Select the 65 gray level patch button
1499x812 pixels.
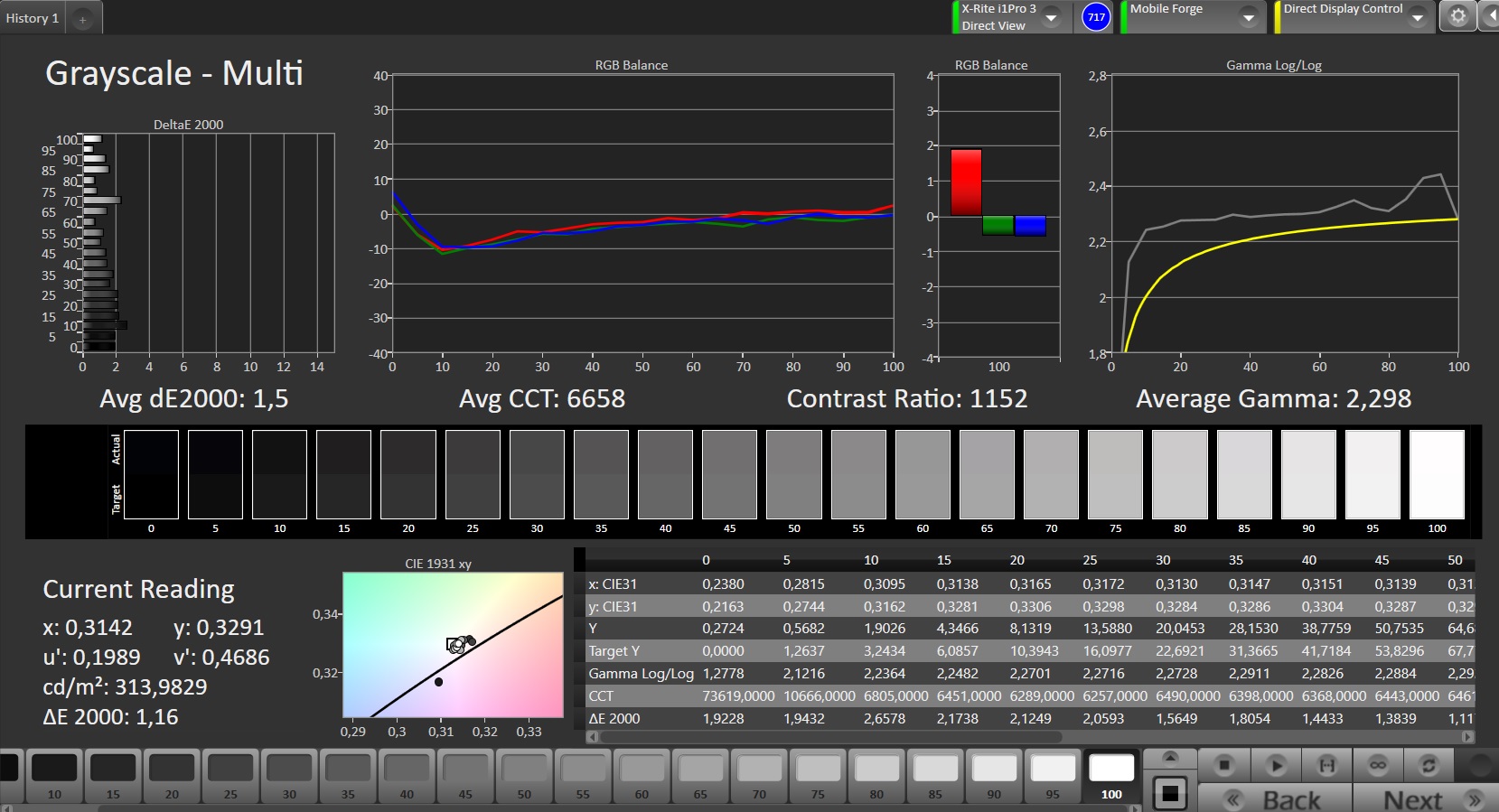pyautogui.click(x=700, y=777)
